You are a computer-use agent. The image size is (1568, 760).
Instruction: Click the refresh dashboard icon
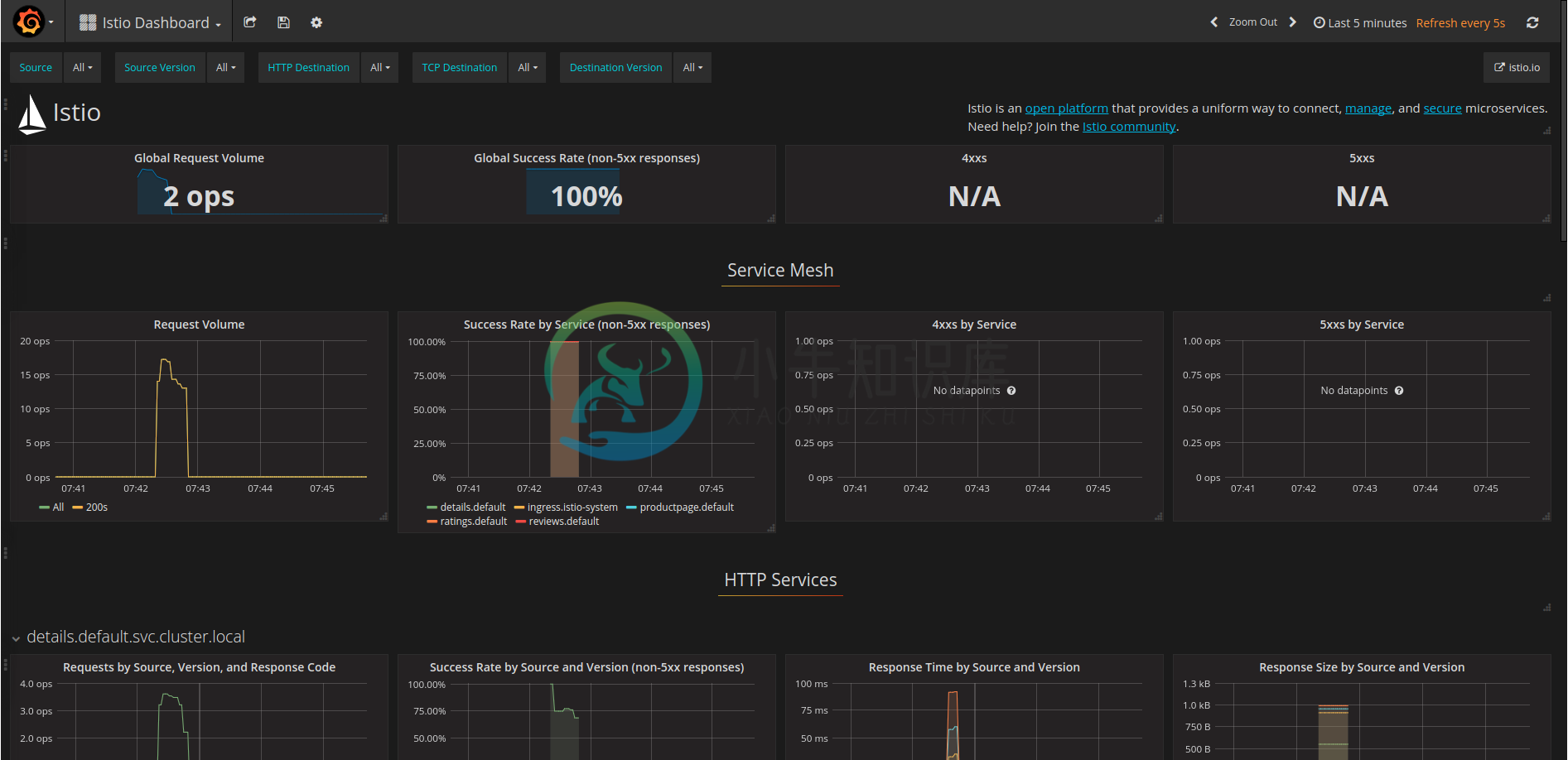(x=1532, y=22)
